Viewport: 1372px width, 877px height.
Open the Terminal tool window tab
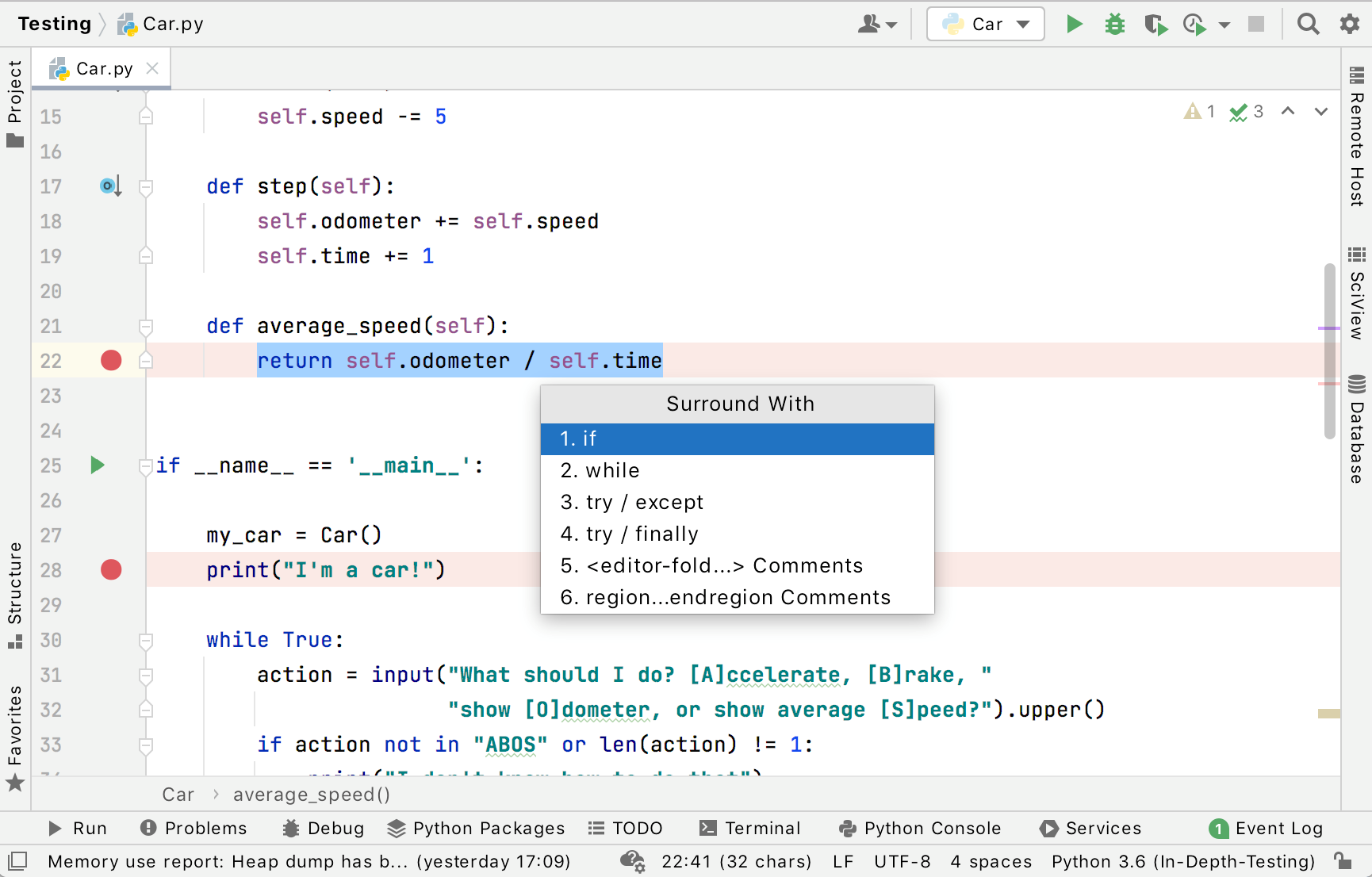[x=749, y=829]
